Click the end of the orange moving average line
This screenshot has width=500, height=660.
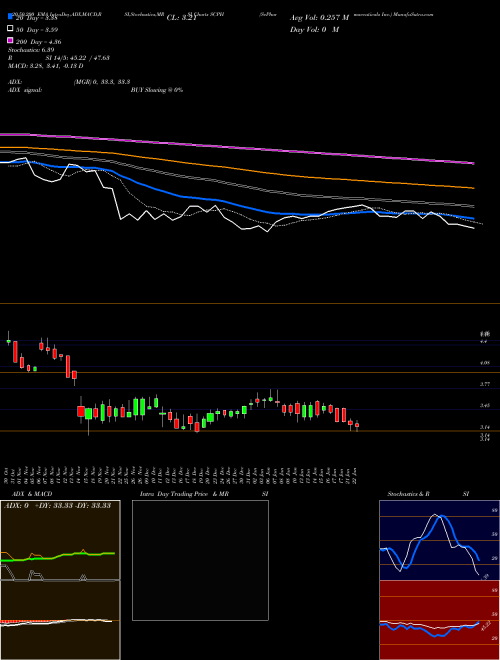point(473,188)
